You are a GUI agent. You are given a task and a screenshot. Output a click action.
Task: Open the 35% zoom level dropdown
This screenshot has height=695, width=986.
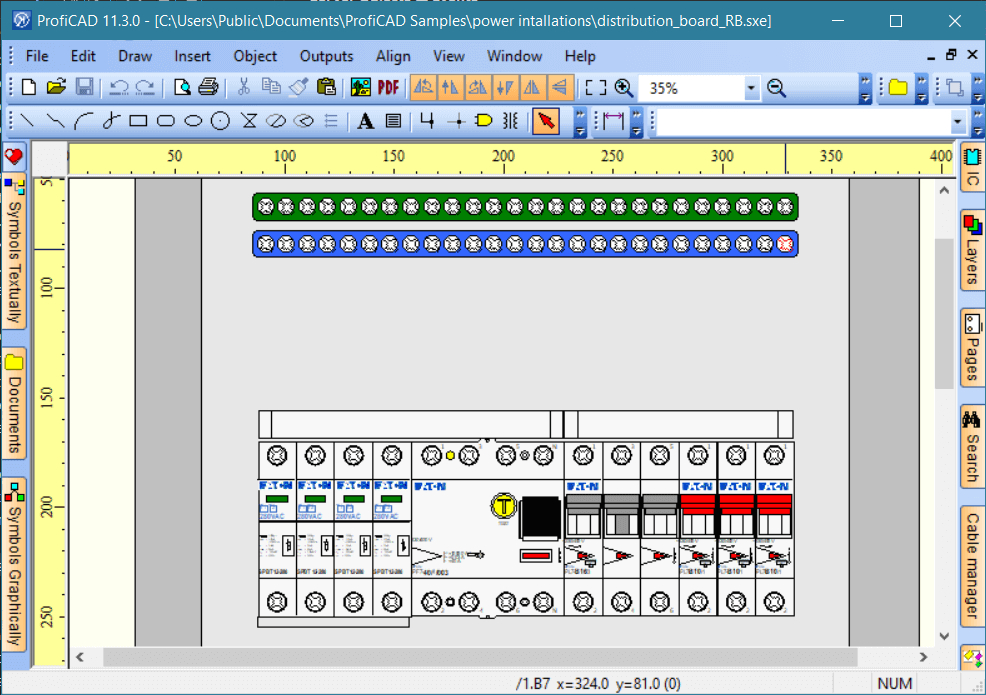coord(751,89)
